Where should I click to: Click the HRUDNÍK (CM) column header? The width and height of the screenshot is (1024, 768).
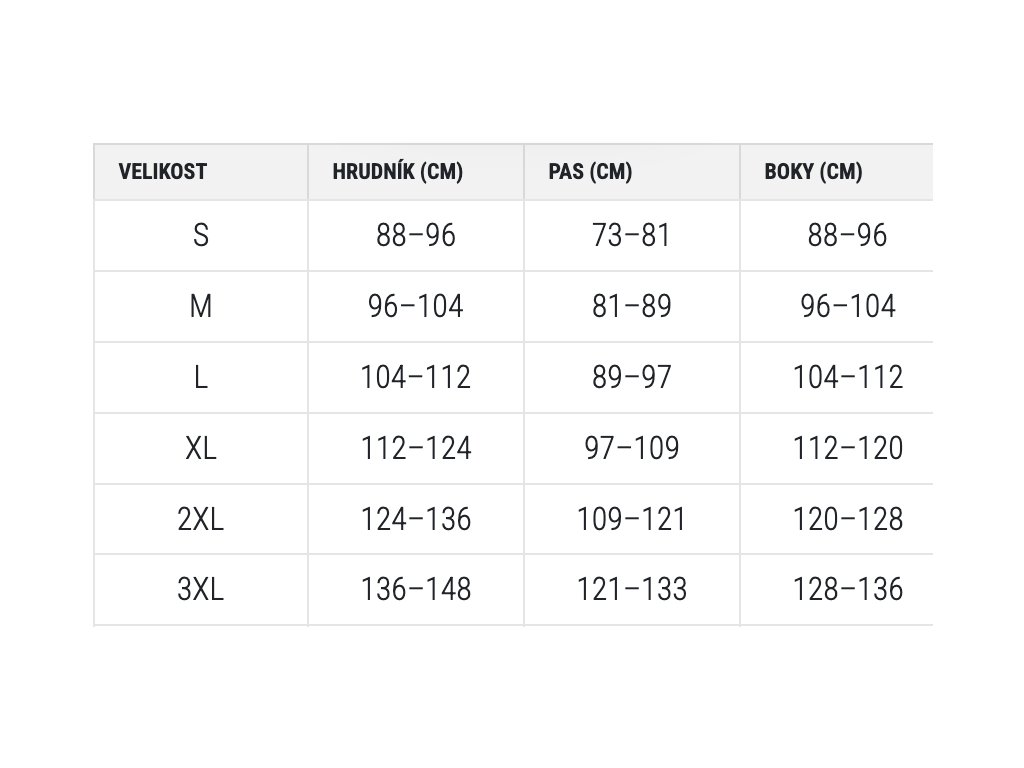click(x=398, y=172)
